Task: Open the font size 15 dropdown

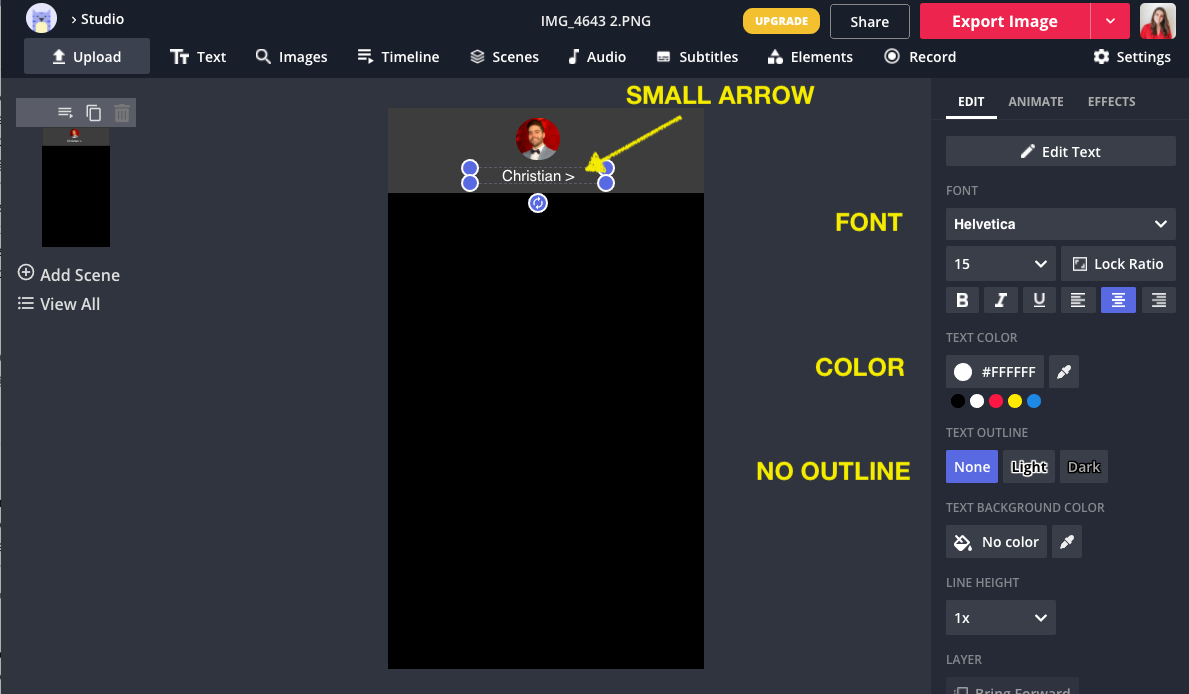Action: coord(1000,264)
